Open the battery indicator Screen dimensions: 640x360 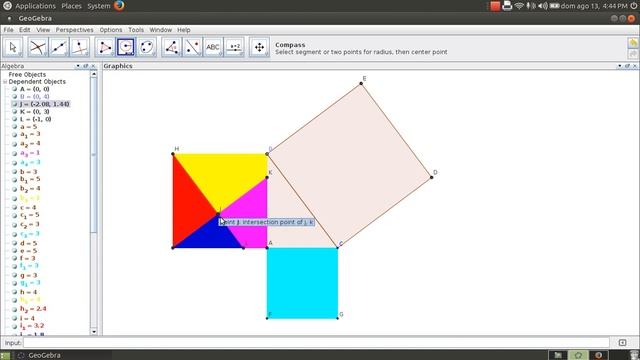click(x=554, y=6)
